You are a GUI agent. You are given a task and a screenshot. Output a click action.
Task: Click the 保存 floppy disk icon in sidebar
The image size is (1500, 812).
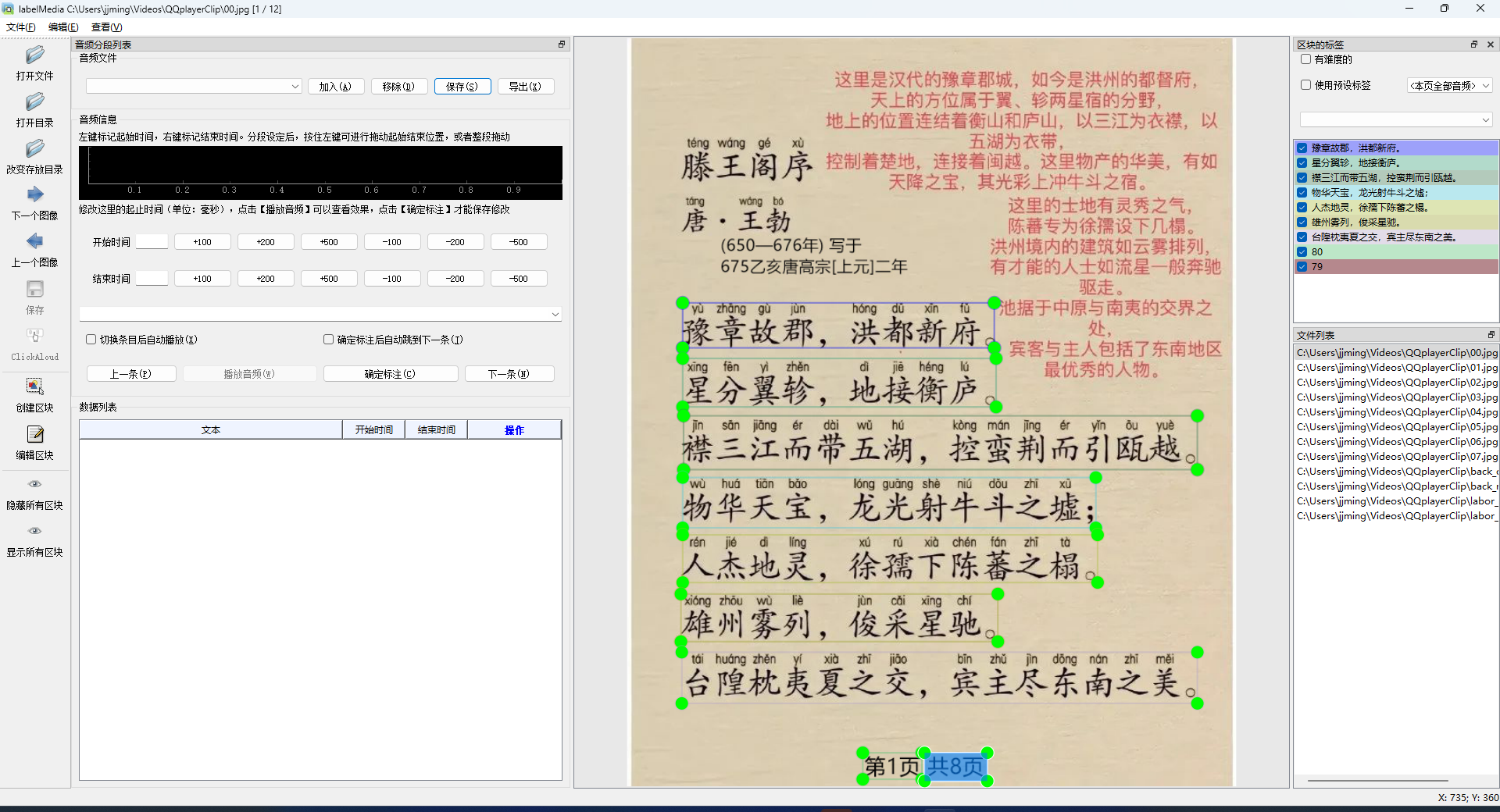pyautogui.click(x=34, y=289)
